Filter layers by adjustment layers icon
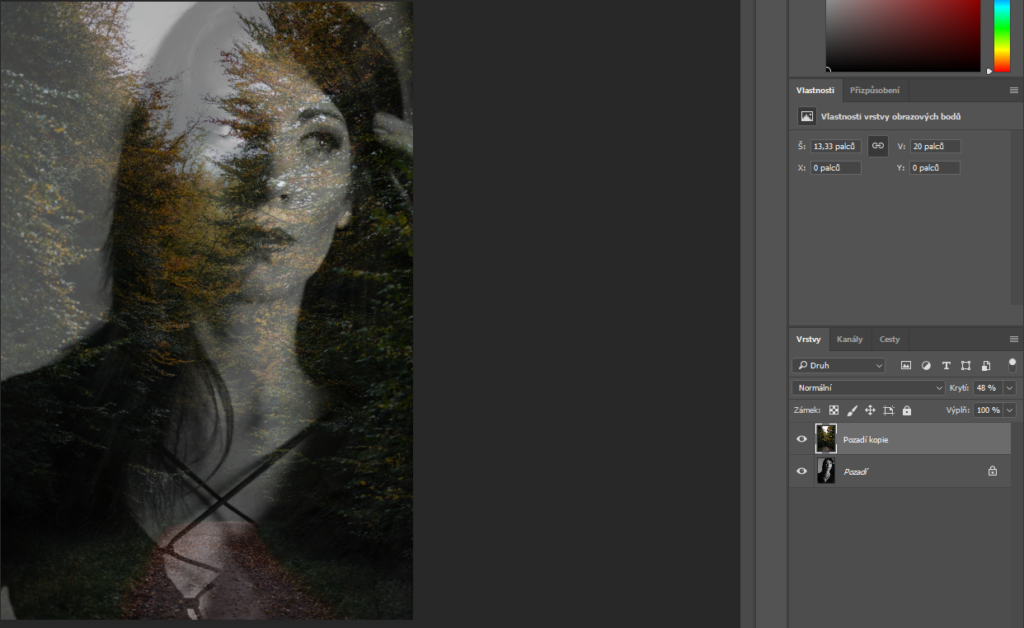 [x=926, y=366]
